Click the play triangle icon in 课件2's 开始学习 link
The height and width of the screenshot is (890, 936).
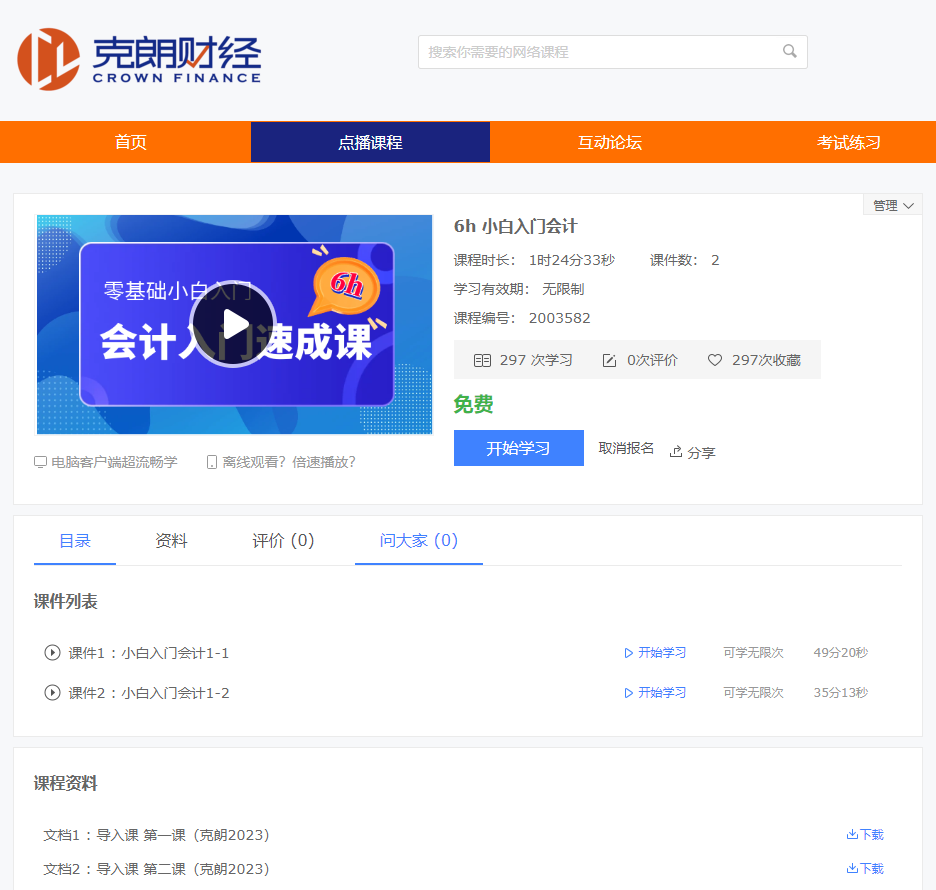(629, 693)
